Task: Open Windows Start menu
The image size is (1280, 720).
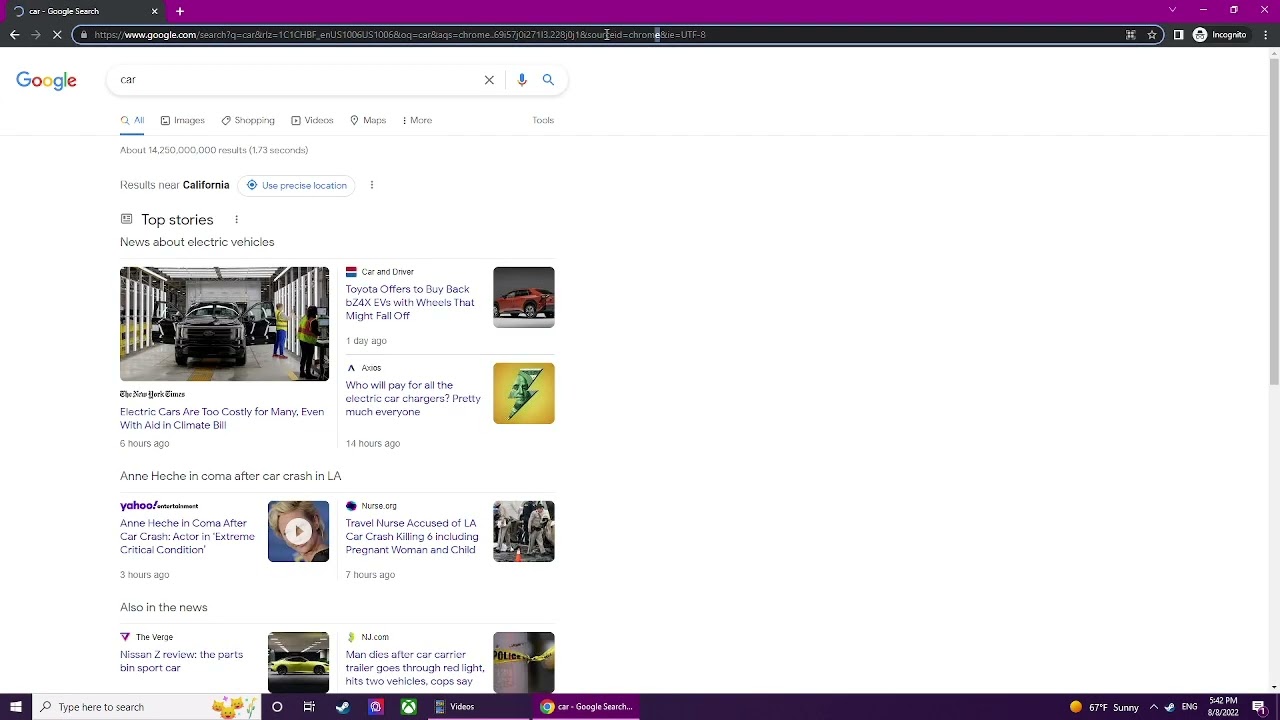Action: click(x=15, y=707)
